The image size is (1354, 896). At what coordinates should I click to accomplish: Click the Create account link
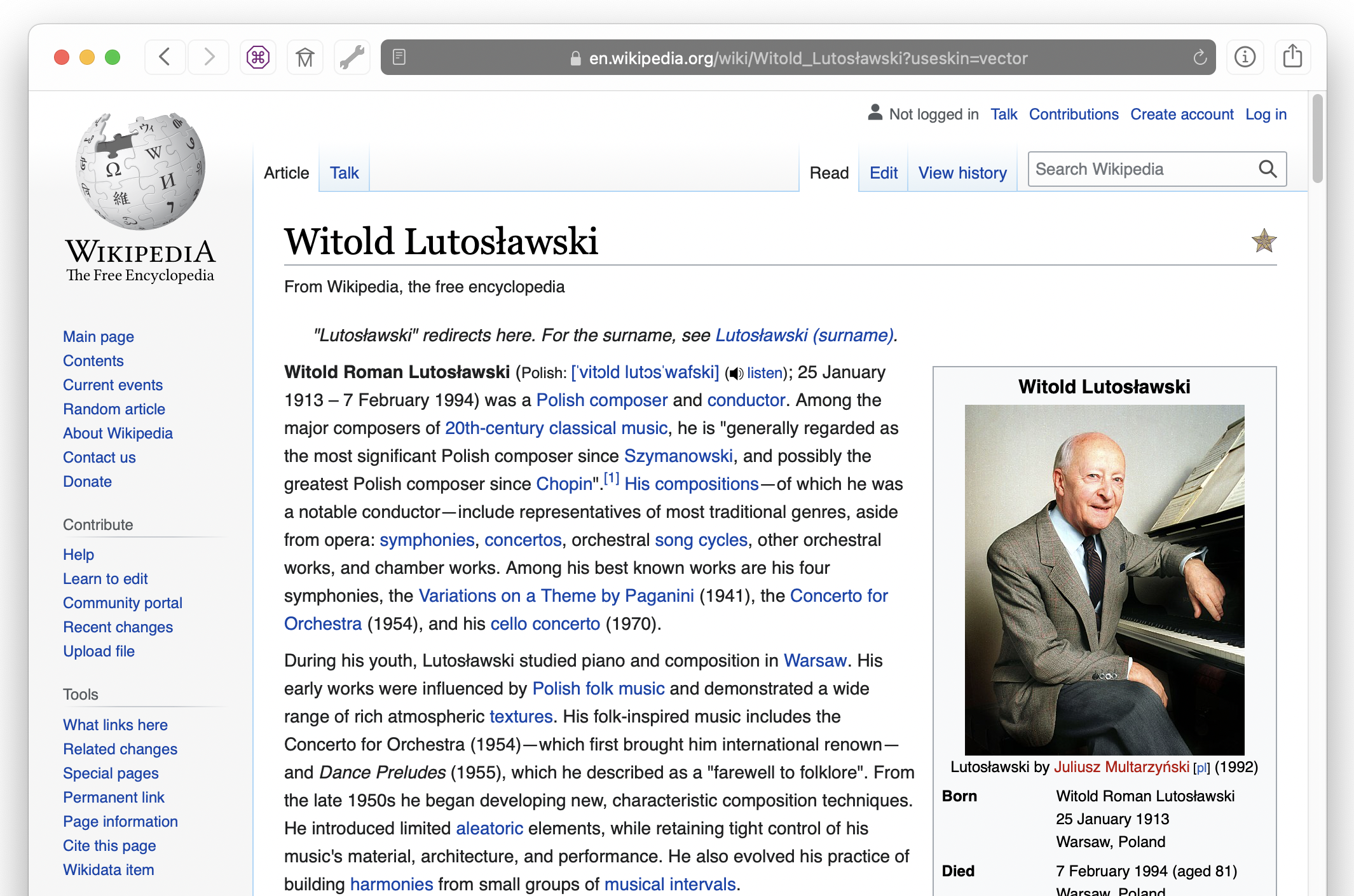click(1181, 114)
